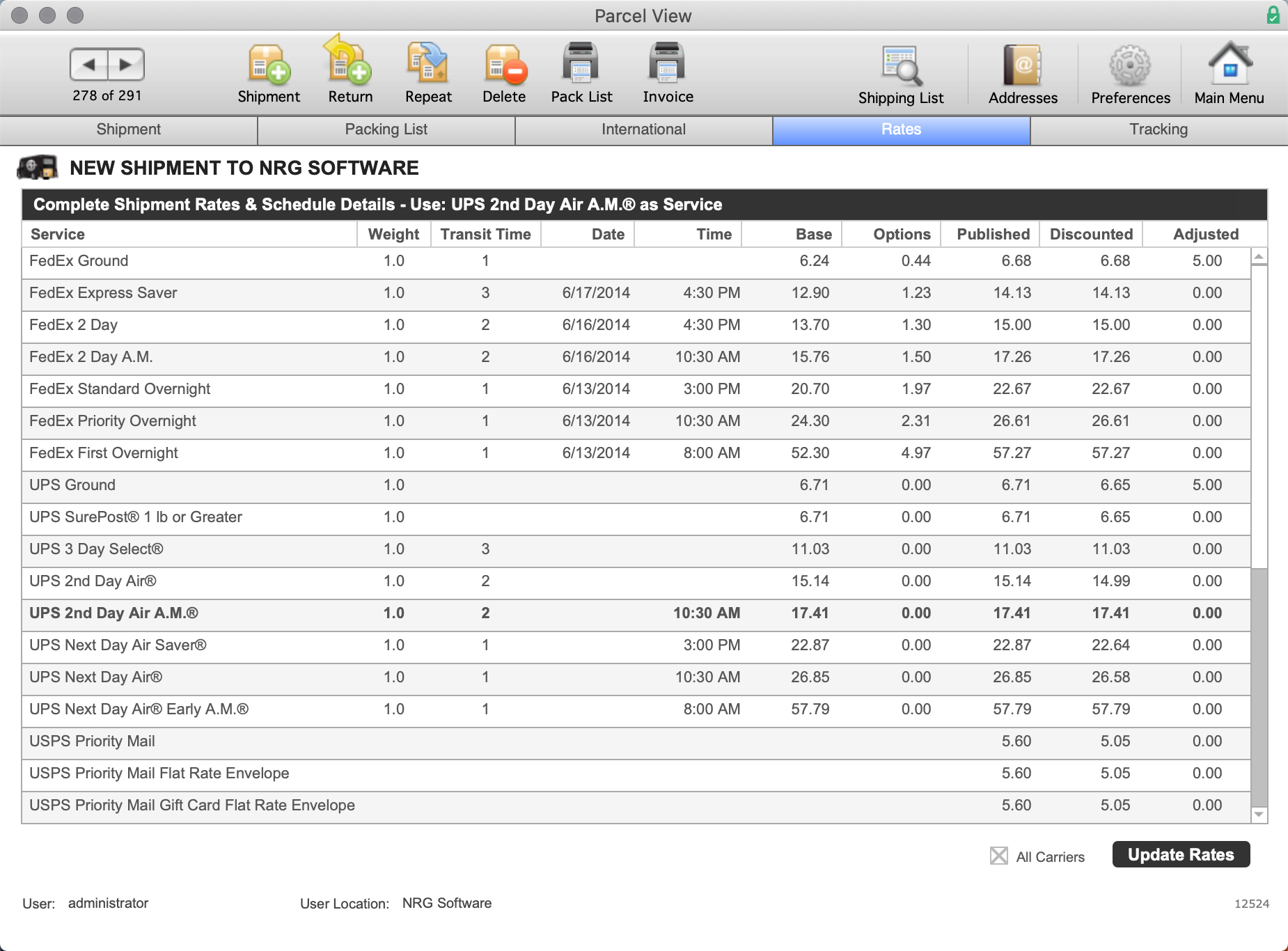Open Addresses book

[1023, 75]
